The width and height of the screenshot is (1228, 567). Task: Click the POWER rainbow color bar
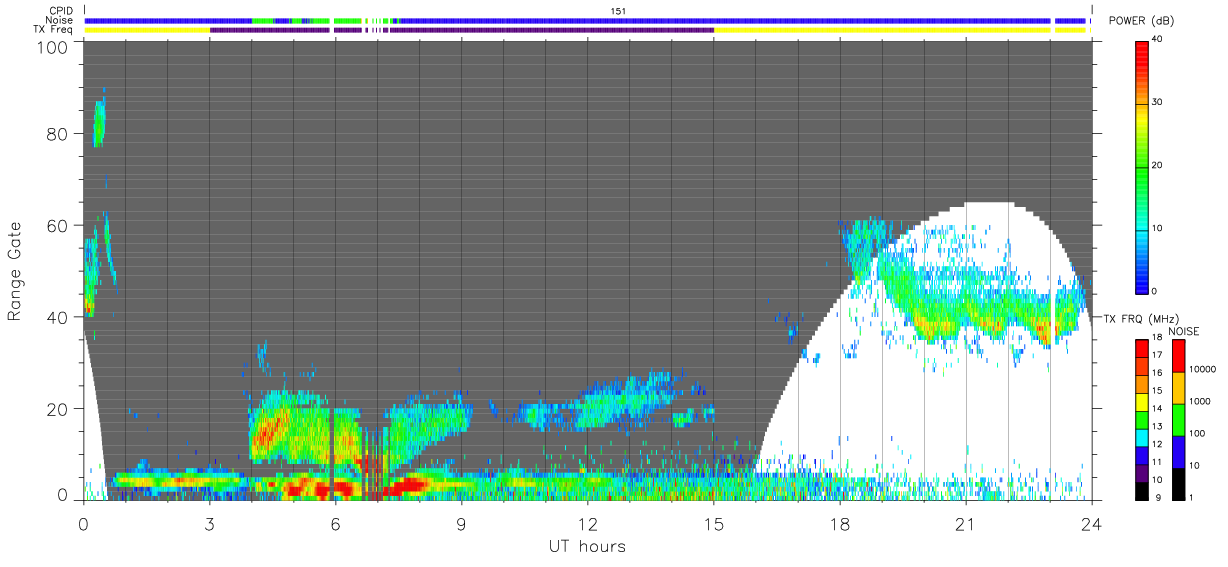click(x=1141, y=167)
